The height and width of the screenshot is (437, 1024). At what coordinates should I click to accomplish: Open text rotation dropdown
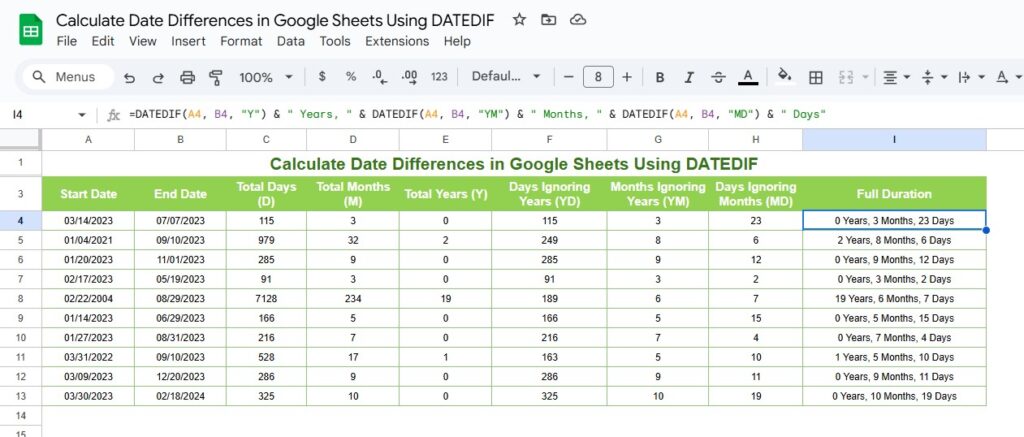tap(1009, 77)
